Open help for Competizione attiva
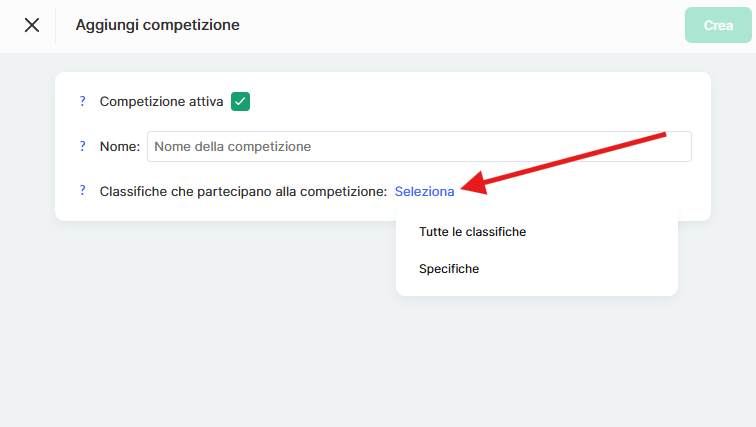 point(83,101)
